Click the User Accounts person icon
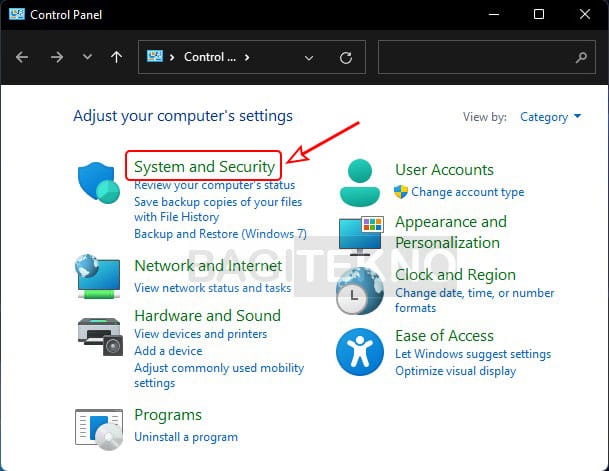 (x=360, y=182)
